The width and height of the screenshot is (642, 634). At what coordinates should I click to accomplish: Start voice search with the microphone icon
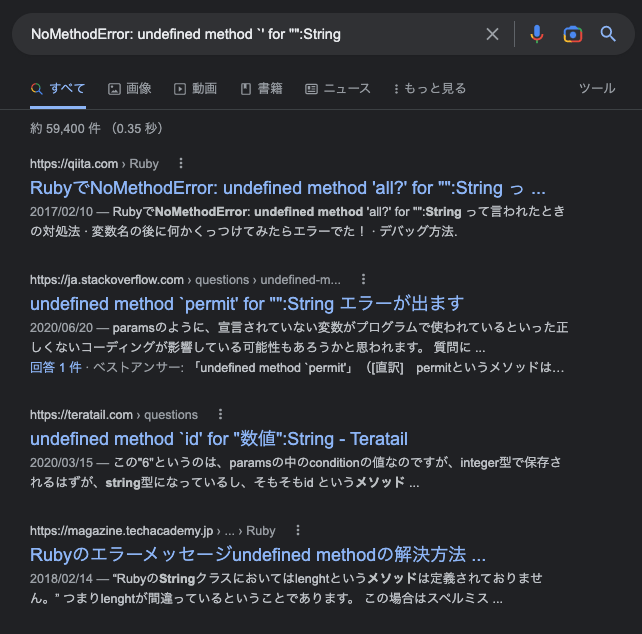click(536, 34)
